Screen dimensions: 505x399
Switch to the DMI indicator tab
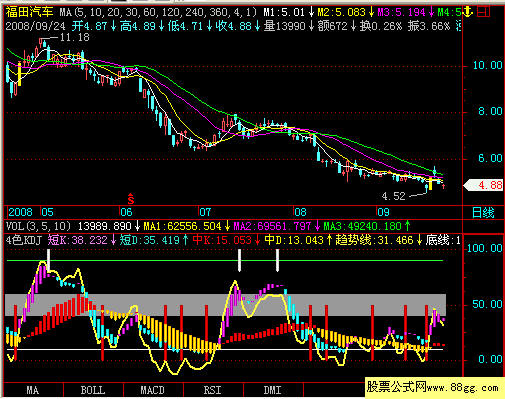click(273, 390)
